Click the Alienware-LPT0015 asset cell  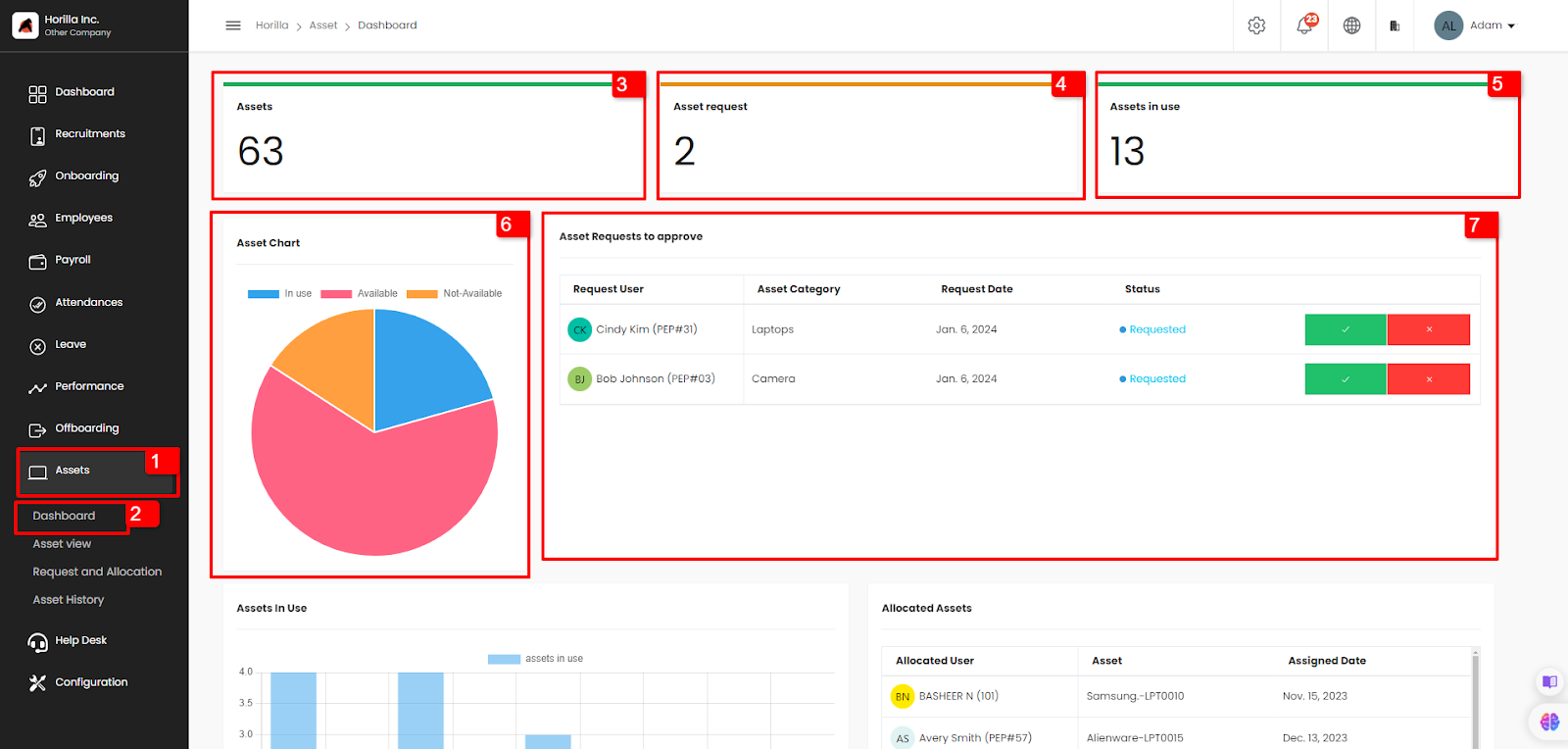1135,739
